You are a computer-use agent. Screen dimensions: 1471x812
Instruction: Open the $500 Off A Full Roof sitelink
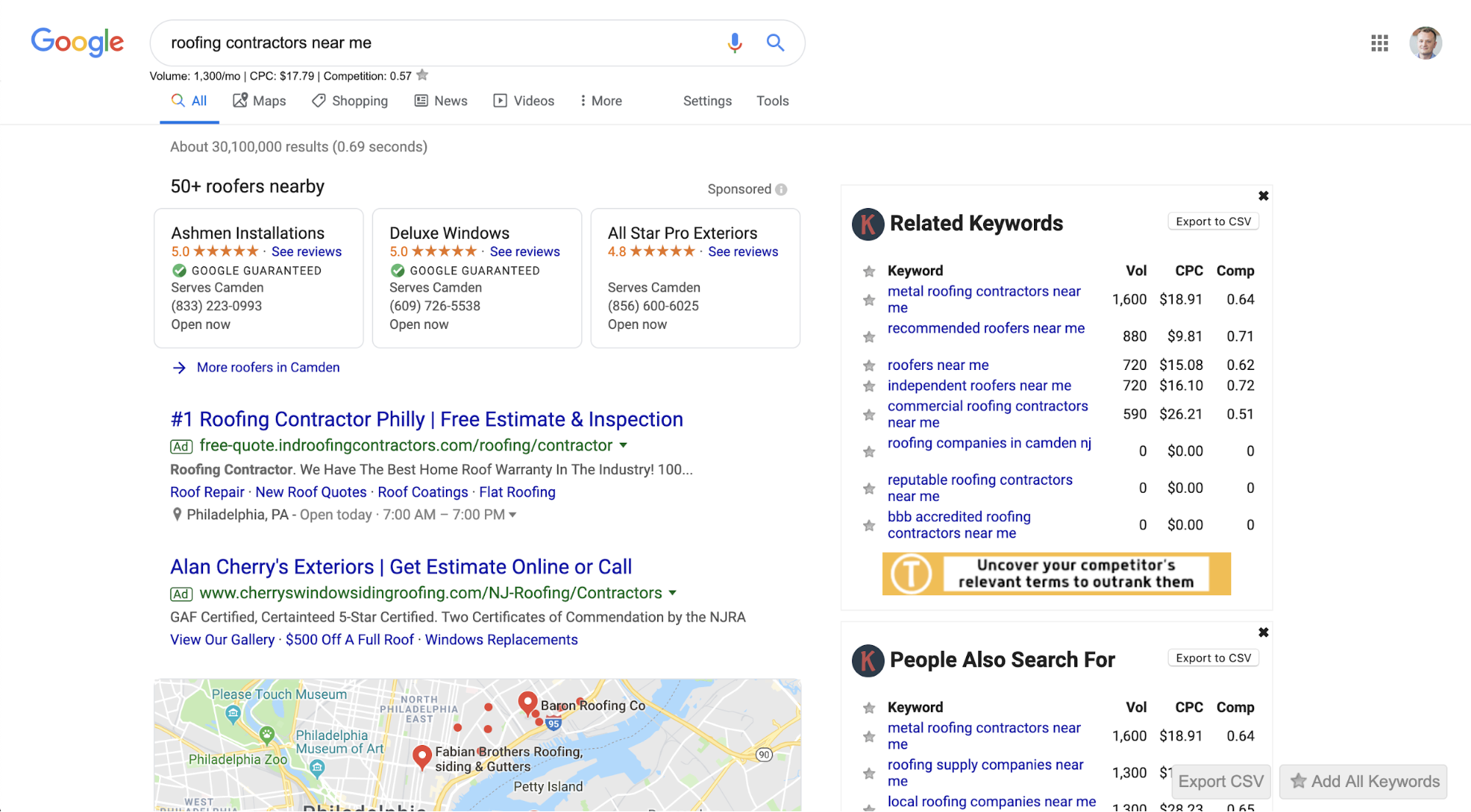pyautogui.click(x=350, y=640)
